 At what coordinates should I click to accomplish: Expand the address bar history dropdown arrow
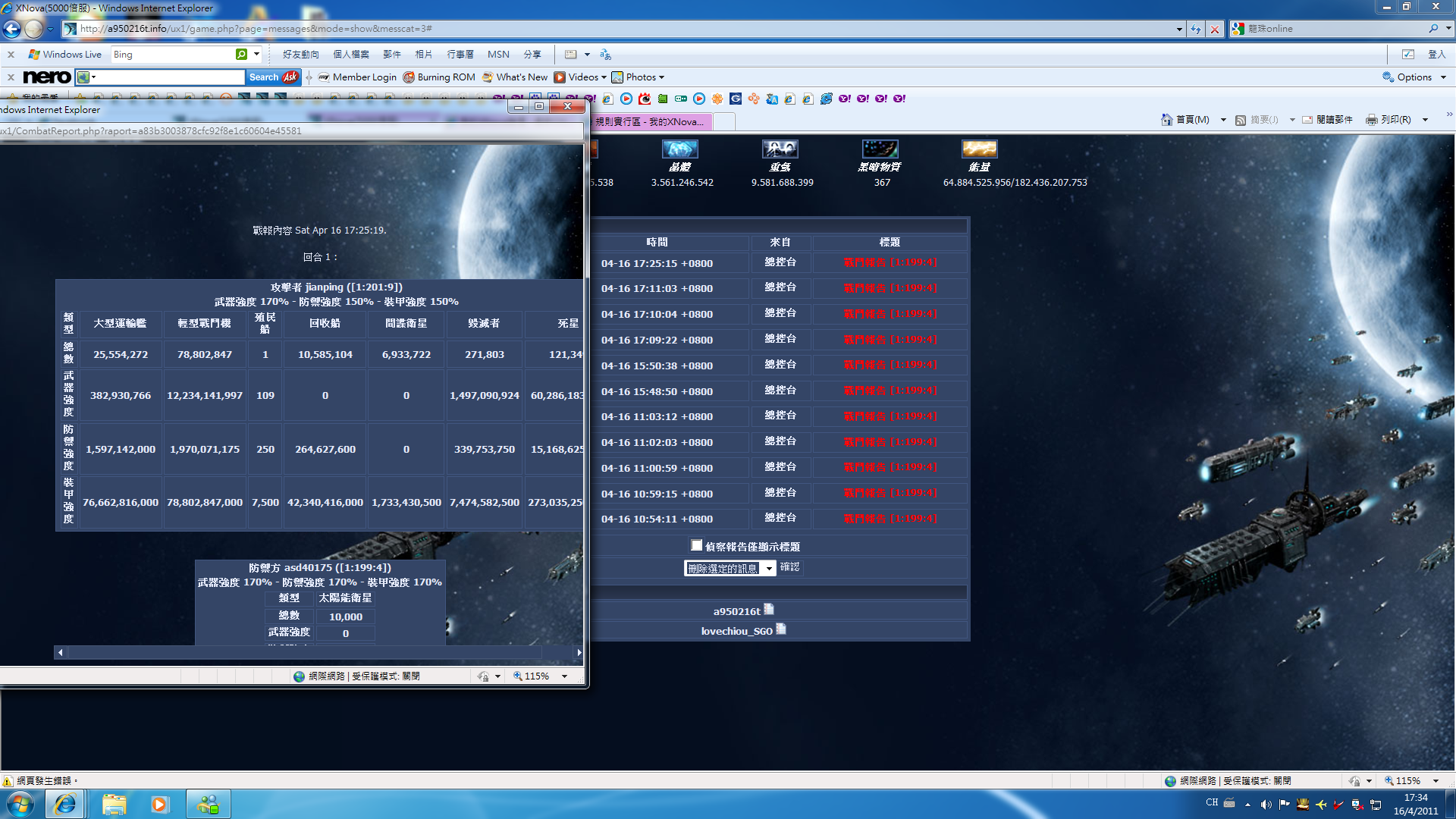coord(1179,29)
